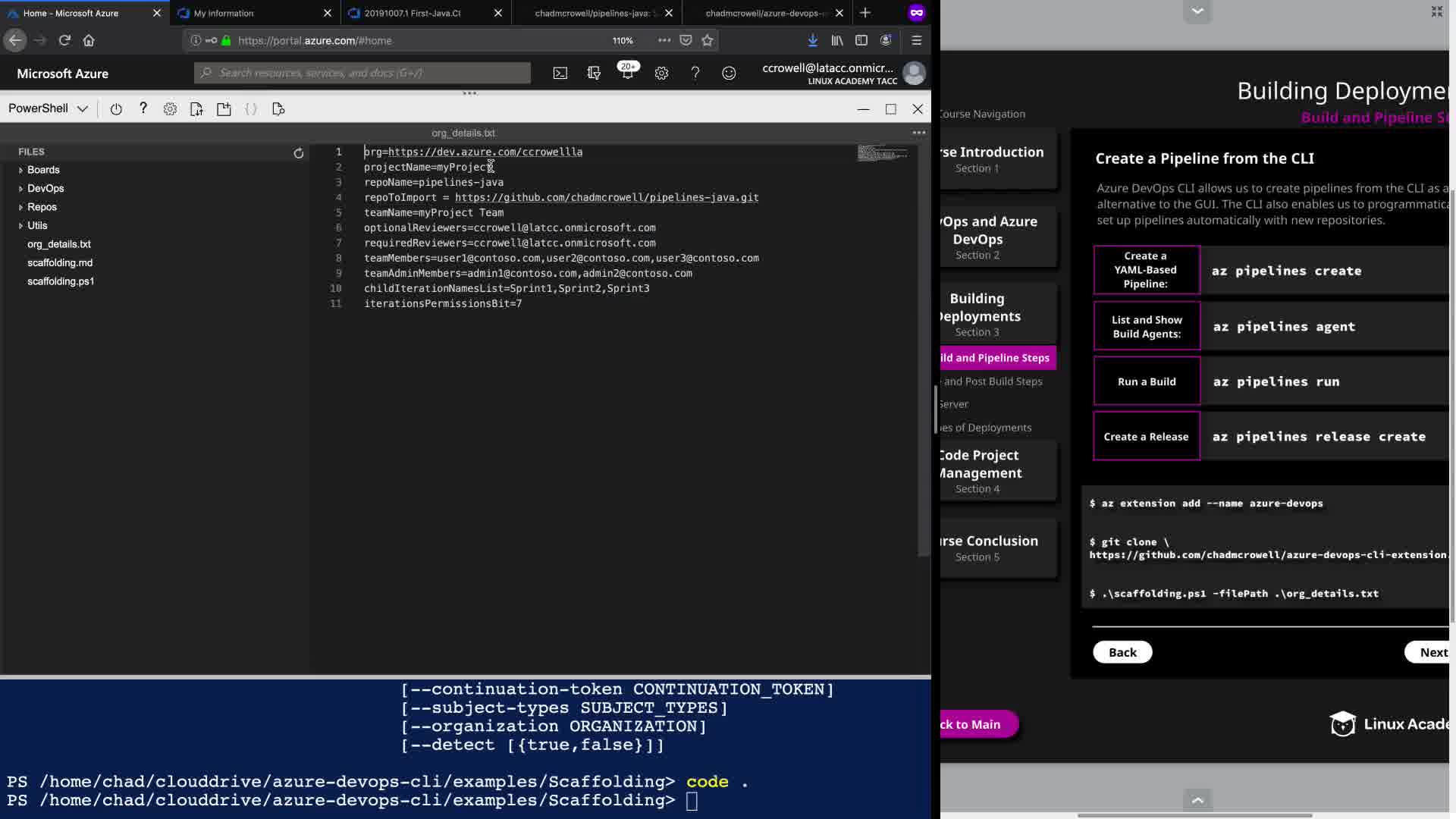Expand the Boards folder
The image size is (1456, 819).
coord(42,170)
